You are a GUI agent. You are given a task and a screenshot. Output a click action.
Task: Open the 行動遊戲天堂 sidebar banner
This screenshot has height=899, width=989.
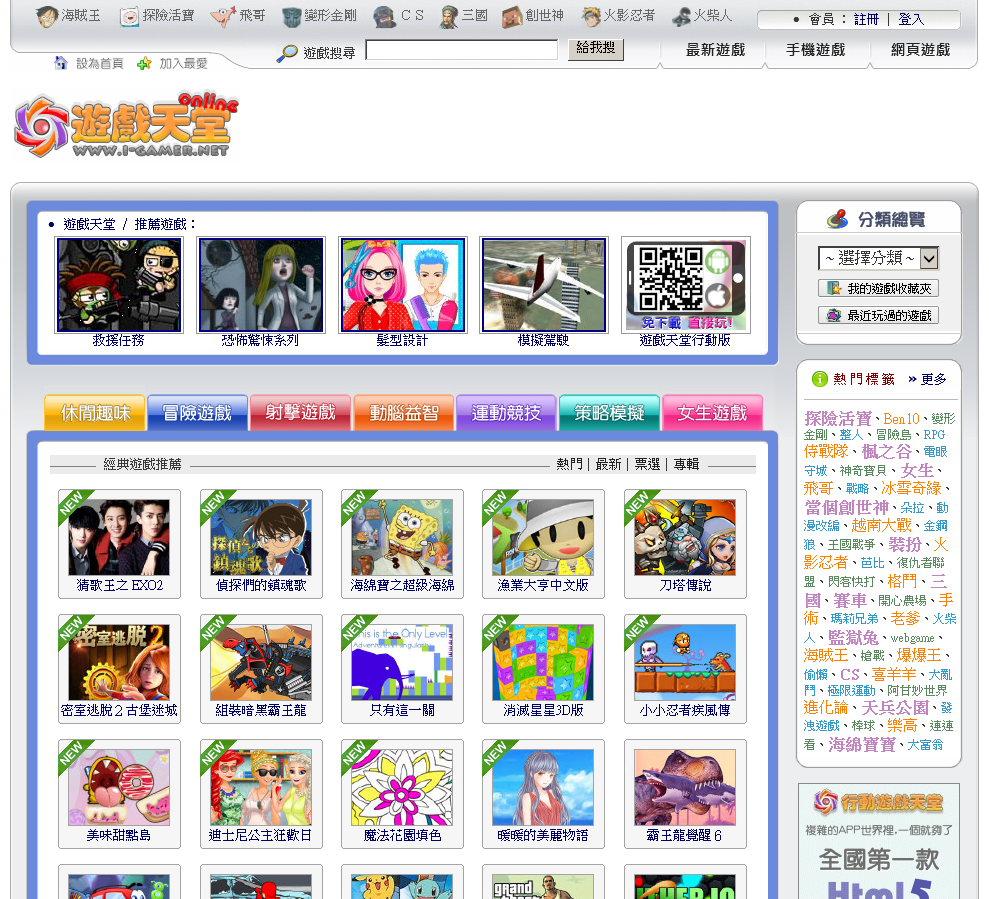click(x=879, y=841)
